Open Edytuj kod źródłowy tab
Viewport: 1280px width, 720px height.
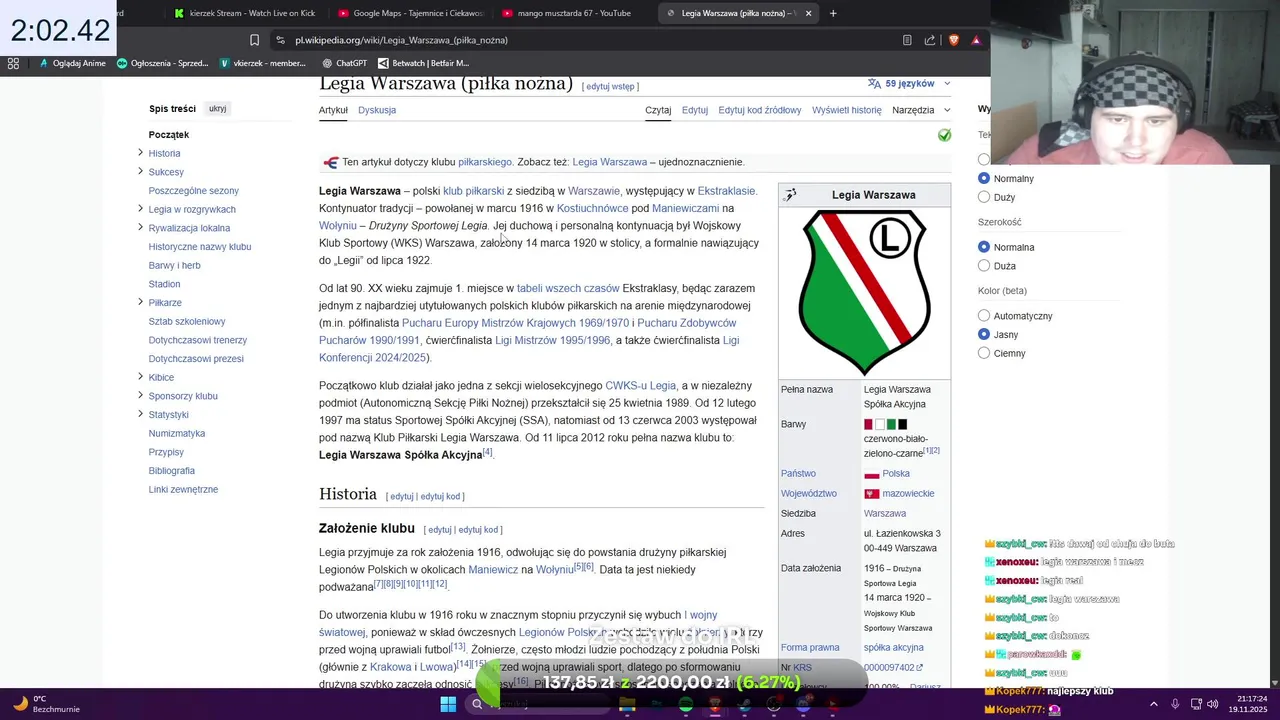click(760, 110)
